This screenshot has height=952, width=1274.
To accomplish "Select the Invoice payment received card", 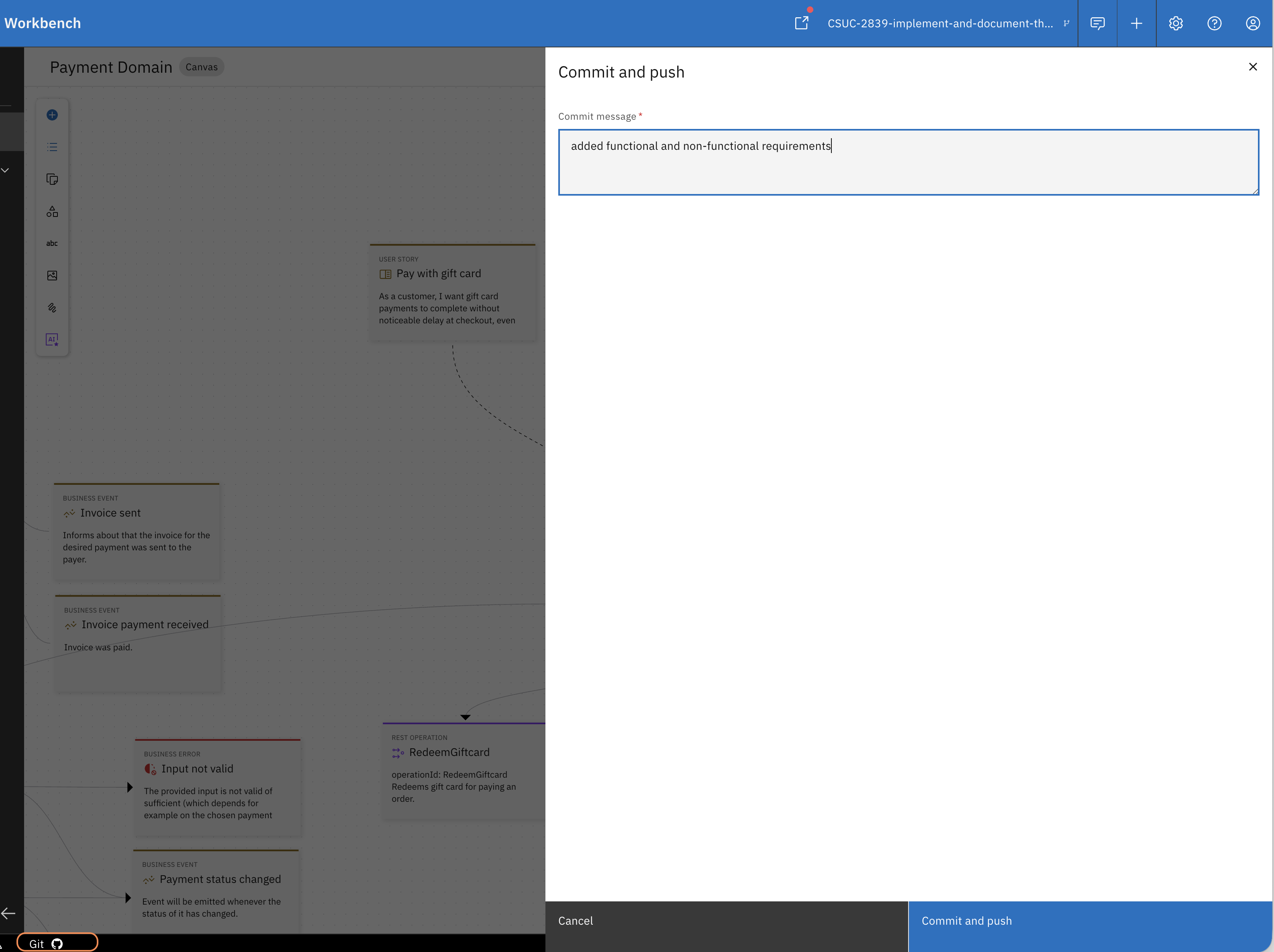I will click(138, 644).
